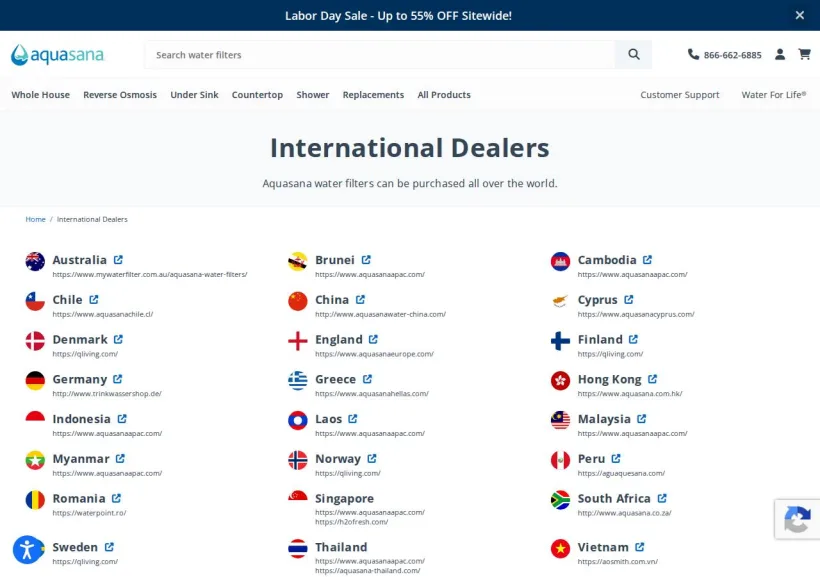The width and height of the screenshot is (820, 577).
Task: Call the 866-662-6885 phone number
Action: [732, 55]
